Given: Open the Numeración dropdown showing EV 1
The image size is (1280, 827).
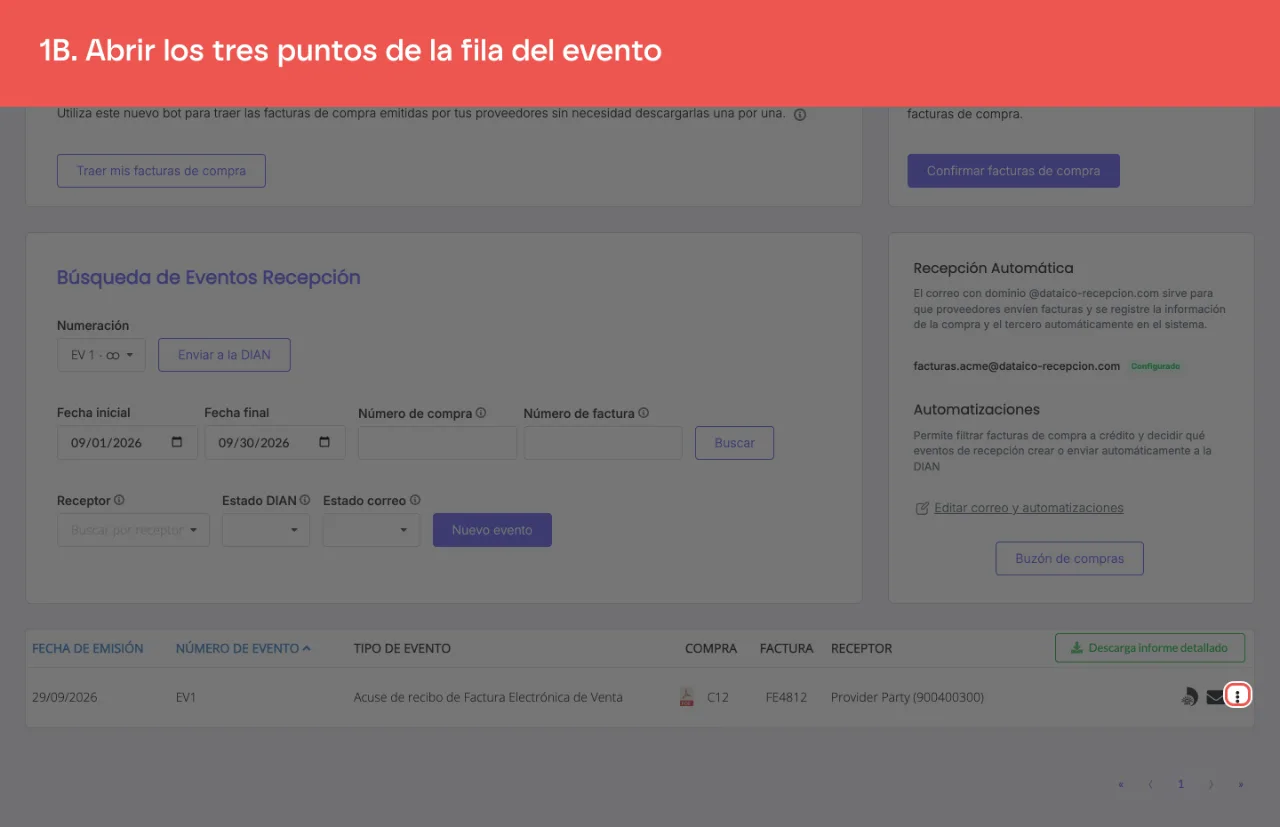Looking at the screenshot, I should (x=102, y=355).
